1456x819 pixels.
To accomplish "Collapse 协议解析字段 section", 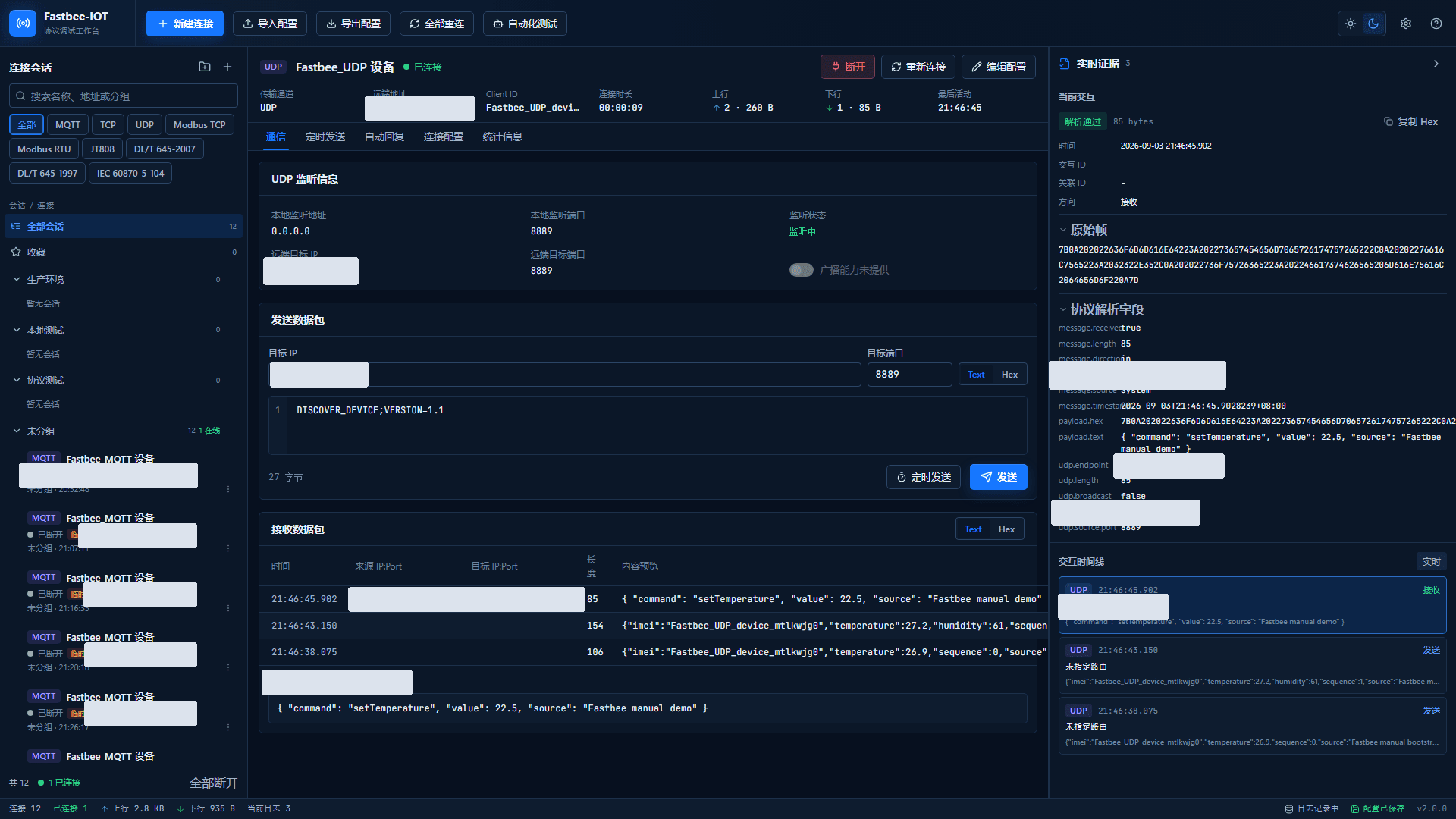I will click(x=1063, y=309).
